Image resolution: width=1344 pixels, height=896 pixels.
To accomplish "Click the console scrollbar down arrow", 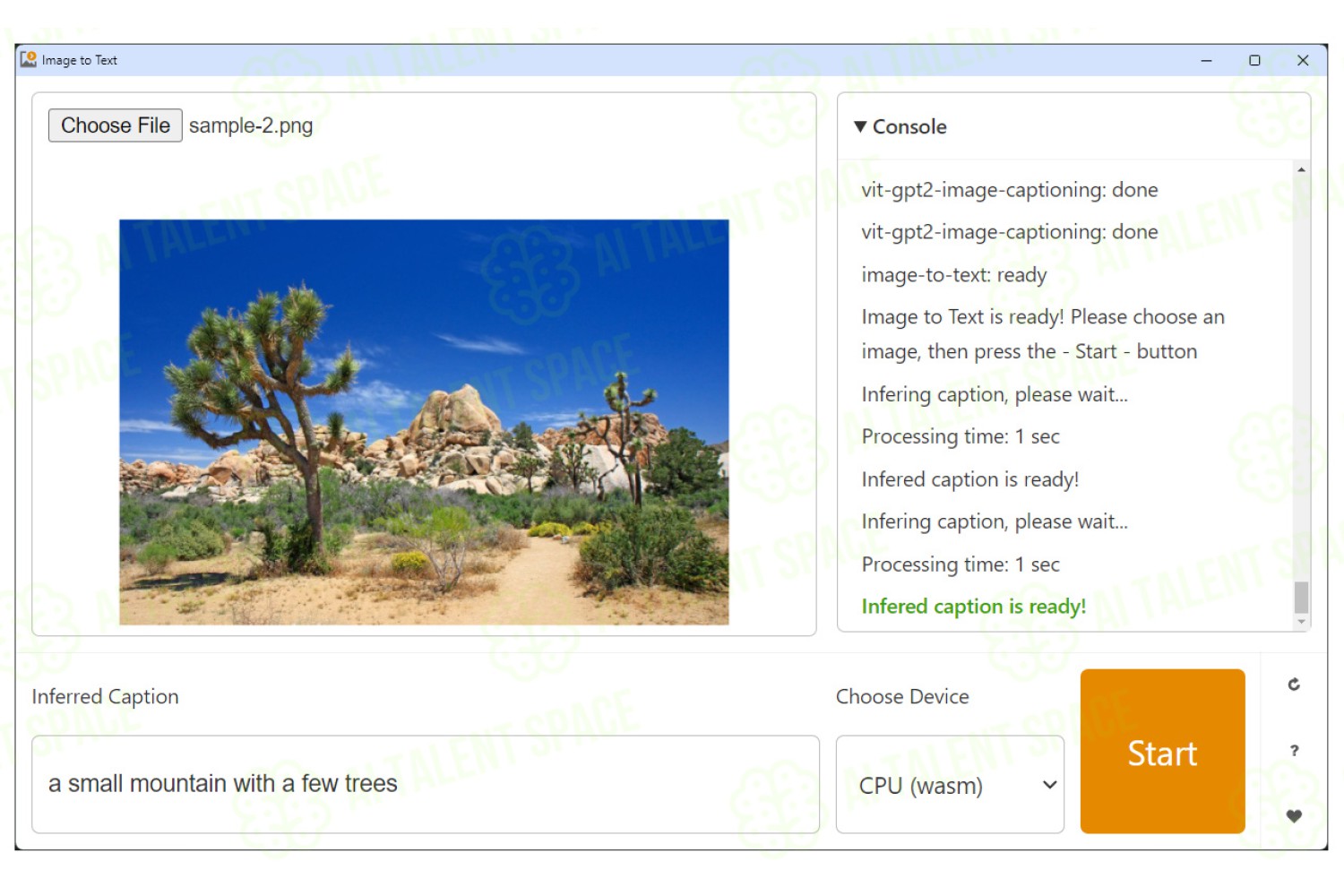I will coord(1301,621).
